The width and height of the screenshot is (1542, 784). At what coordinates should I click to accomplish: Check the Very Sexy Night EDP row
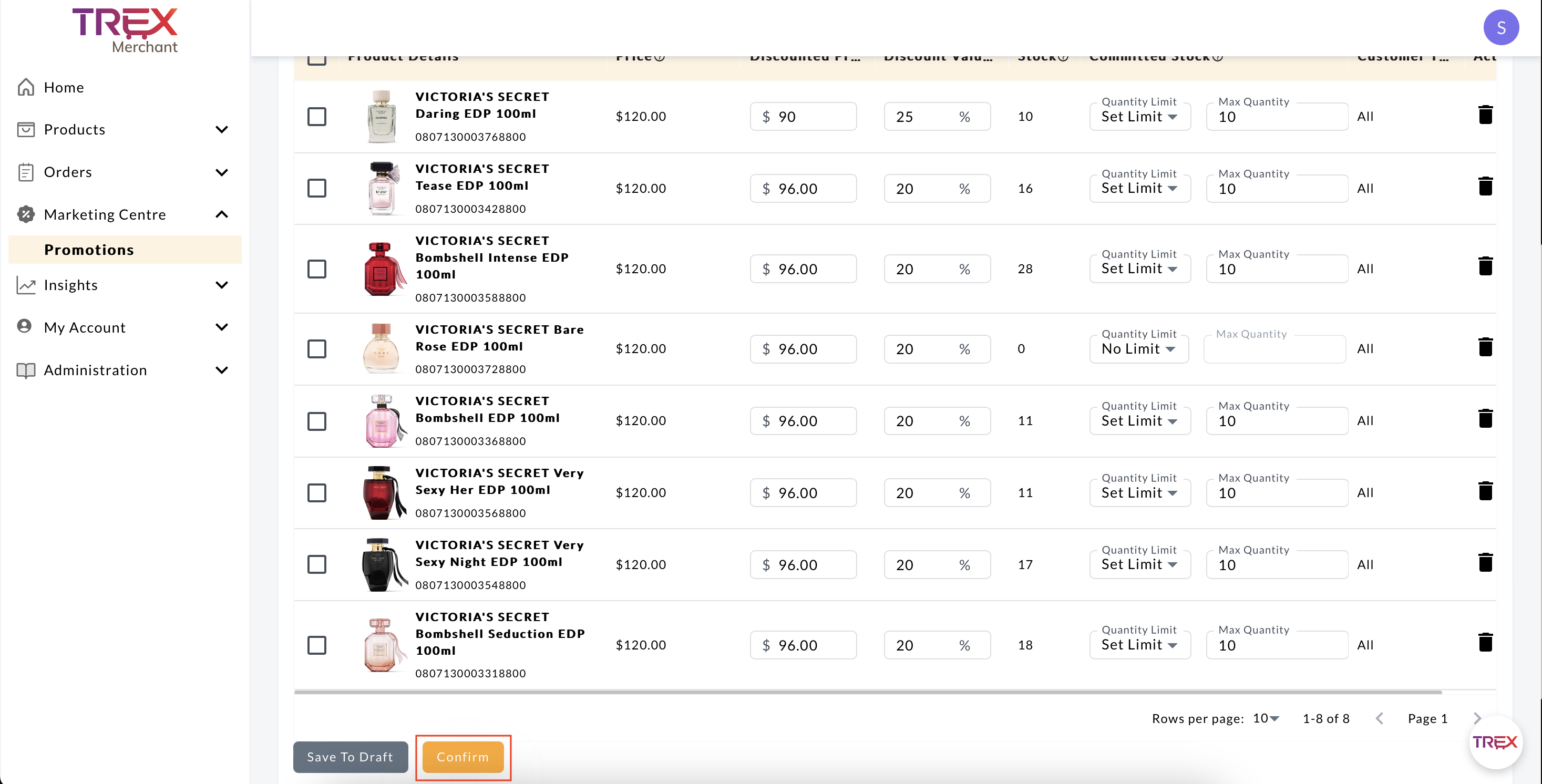tap(317, 564)
